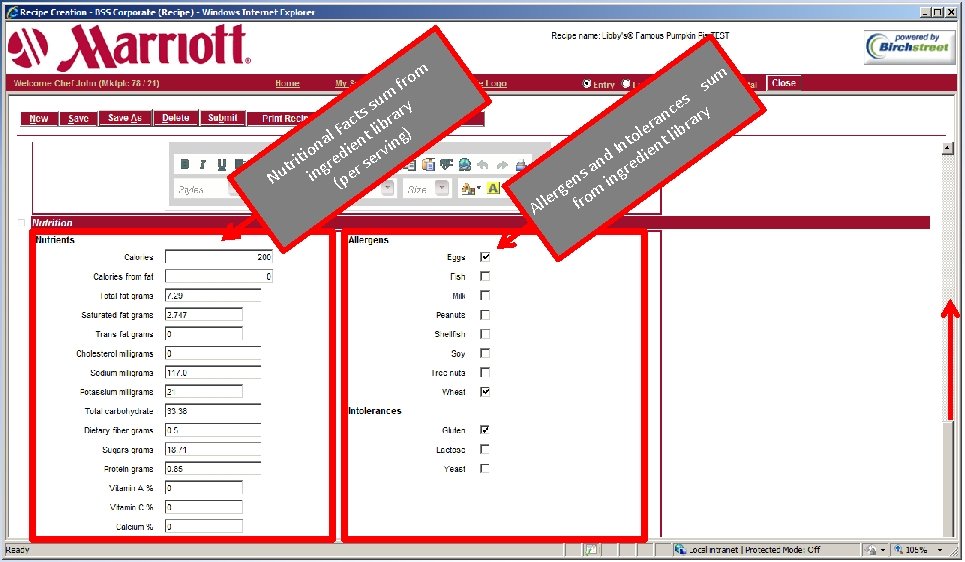Click the Calories input field
Screen dimensions: 965x562
(218, 257)
